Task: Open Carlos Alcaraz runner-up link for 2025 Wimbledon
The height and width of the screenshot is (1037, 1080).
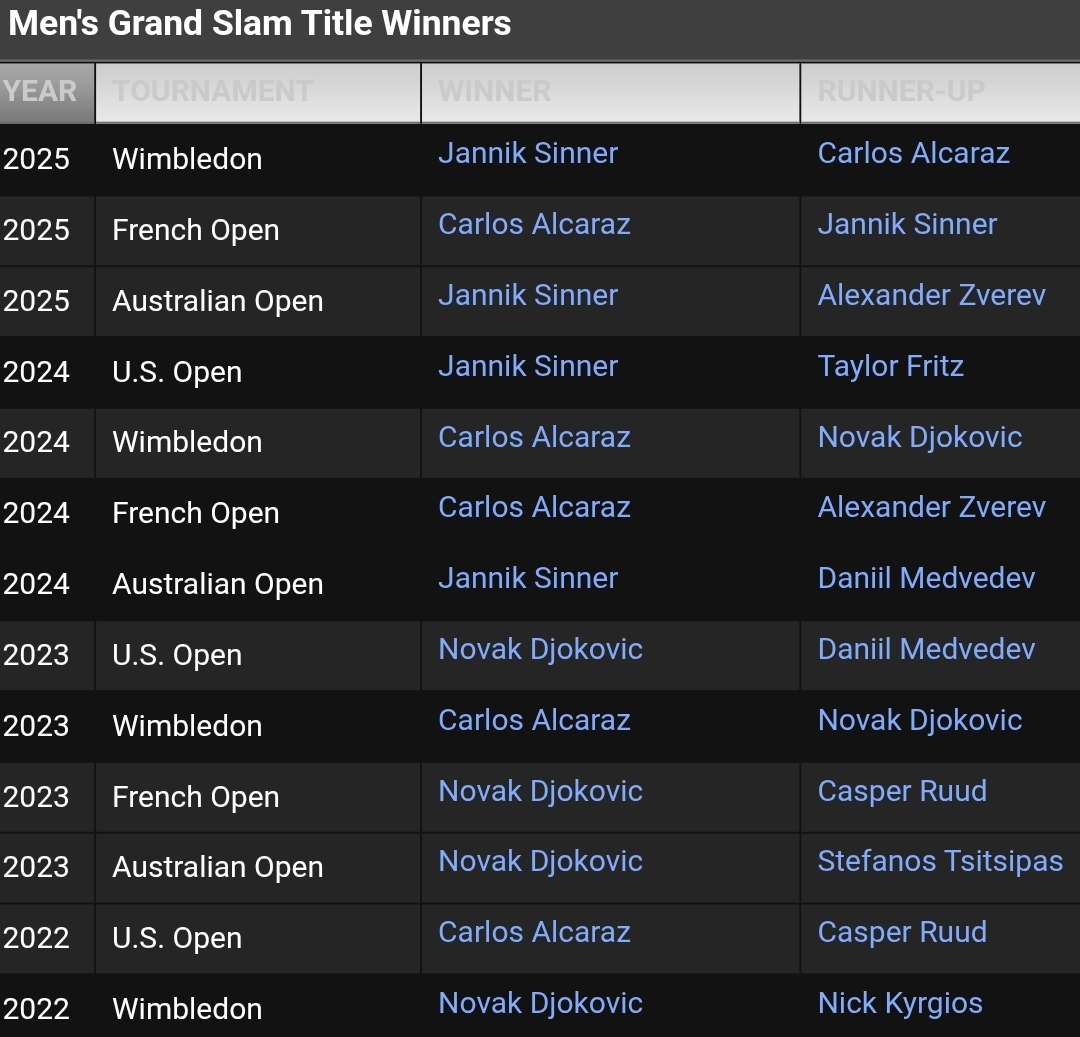Action: tap(913, 153)
